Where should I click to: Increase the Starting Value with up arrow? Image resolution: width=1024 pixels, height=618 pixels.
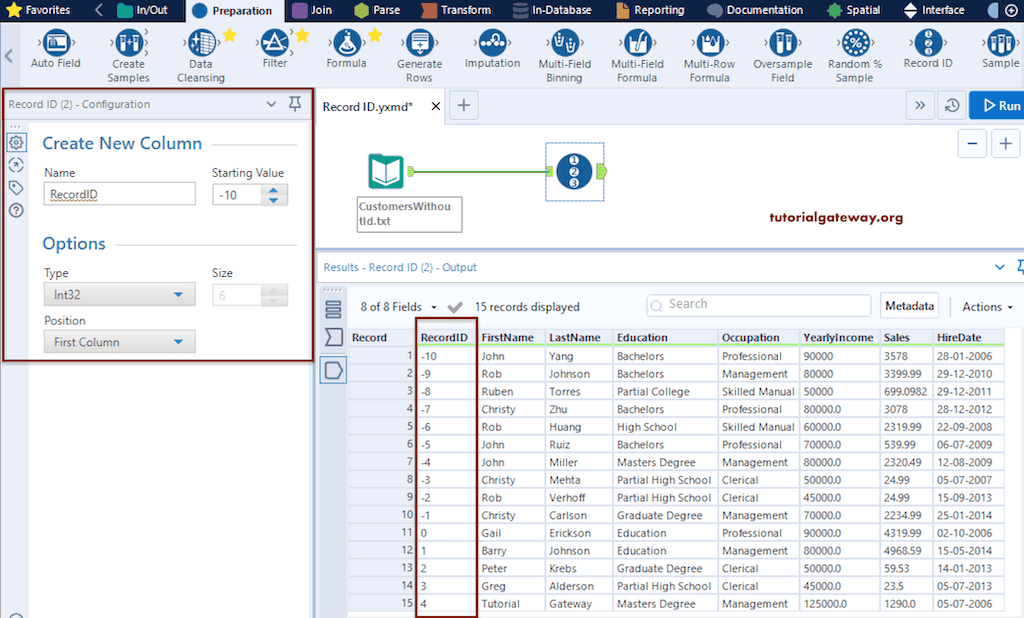point(273,190)
